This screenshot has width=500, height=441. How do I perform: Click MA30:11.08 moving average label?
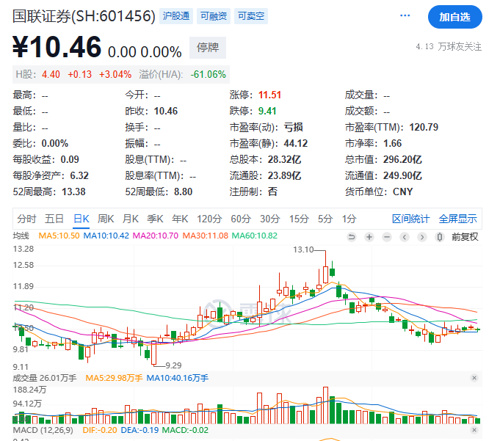coord(205,236)
